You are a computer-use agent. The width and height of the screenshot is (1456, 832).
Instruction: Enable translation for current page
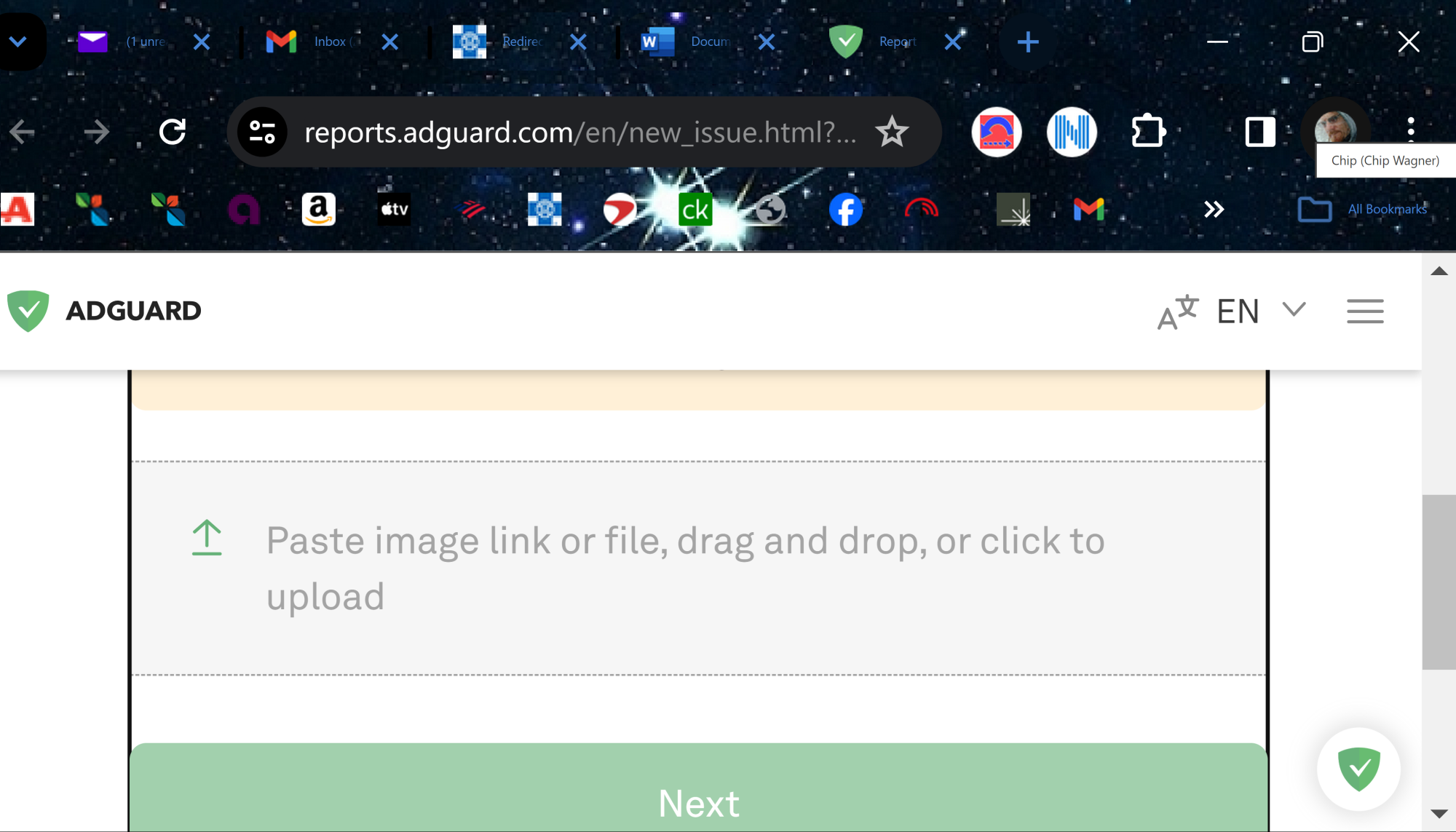click(1178, 309)
